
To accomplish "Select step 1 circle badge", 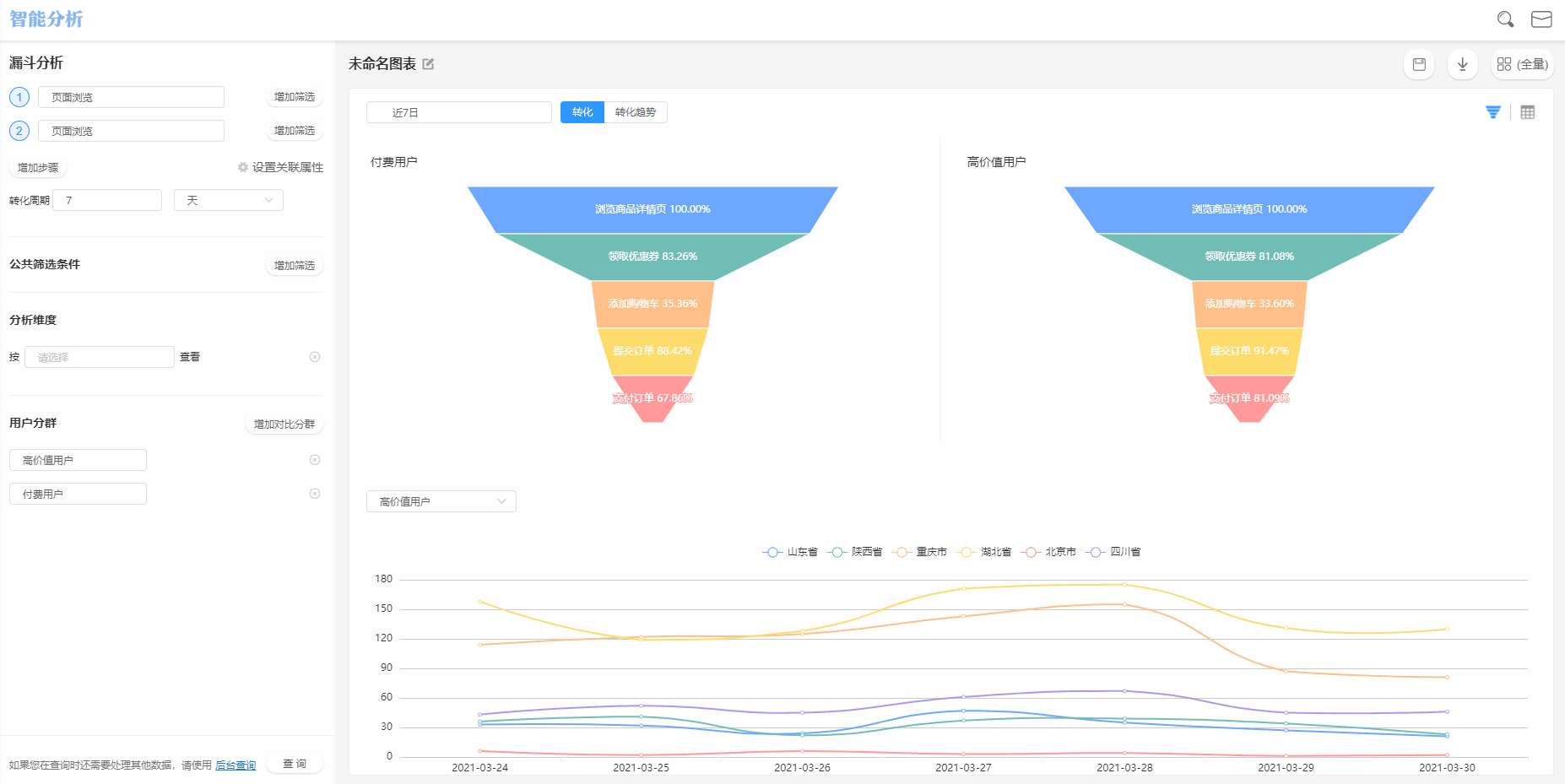I will 19,97.
